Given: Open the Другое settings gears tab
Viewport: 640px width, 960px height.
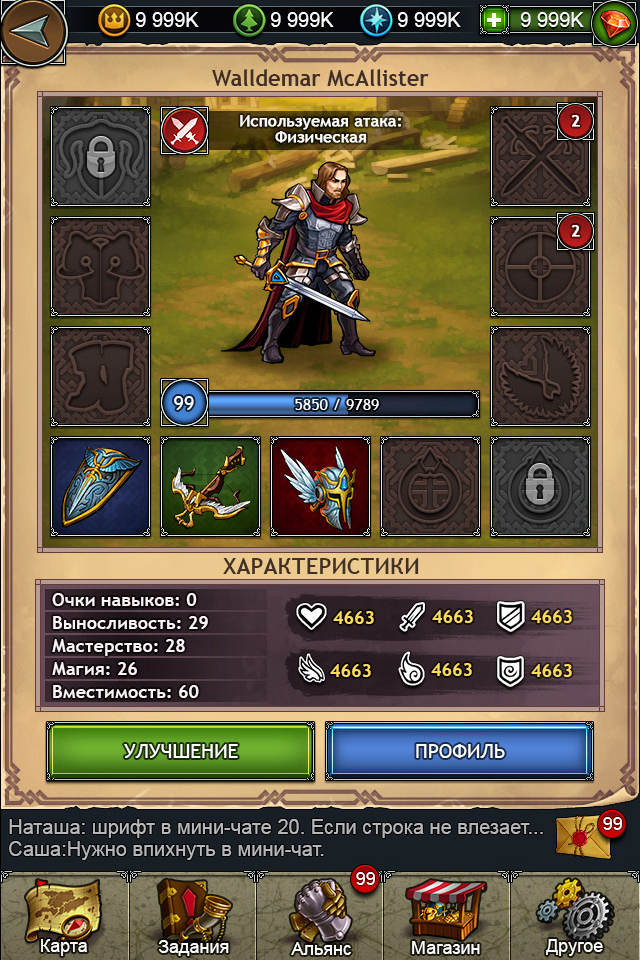Looking at the screenshot, I should 574,917.
